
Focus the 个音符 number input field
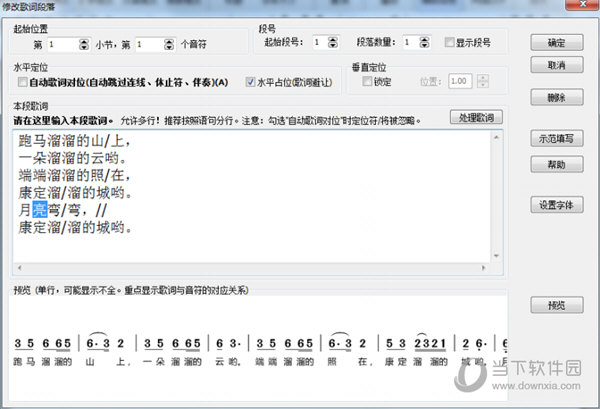click(x=150, y=44)
